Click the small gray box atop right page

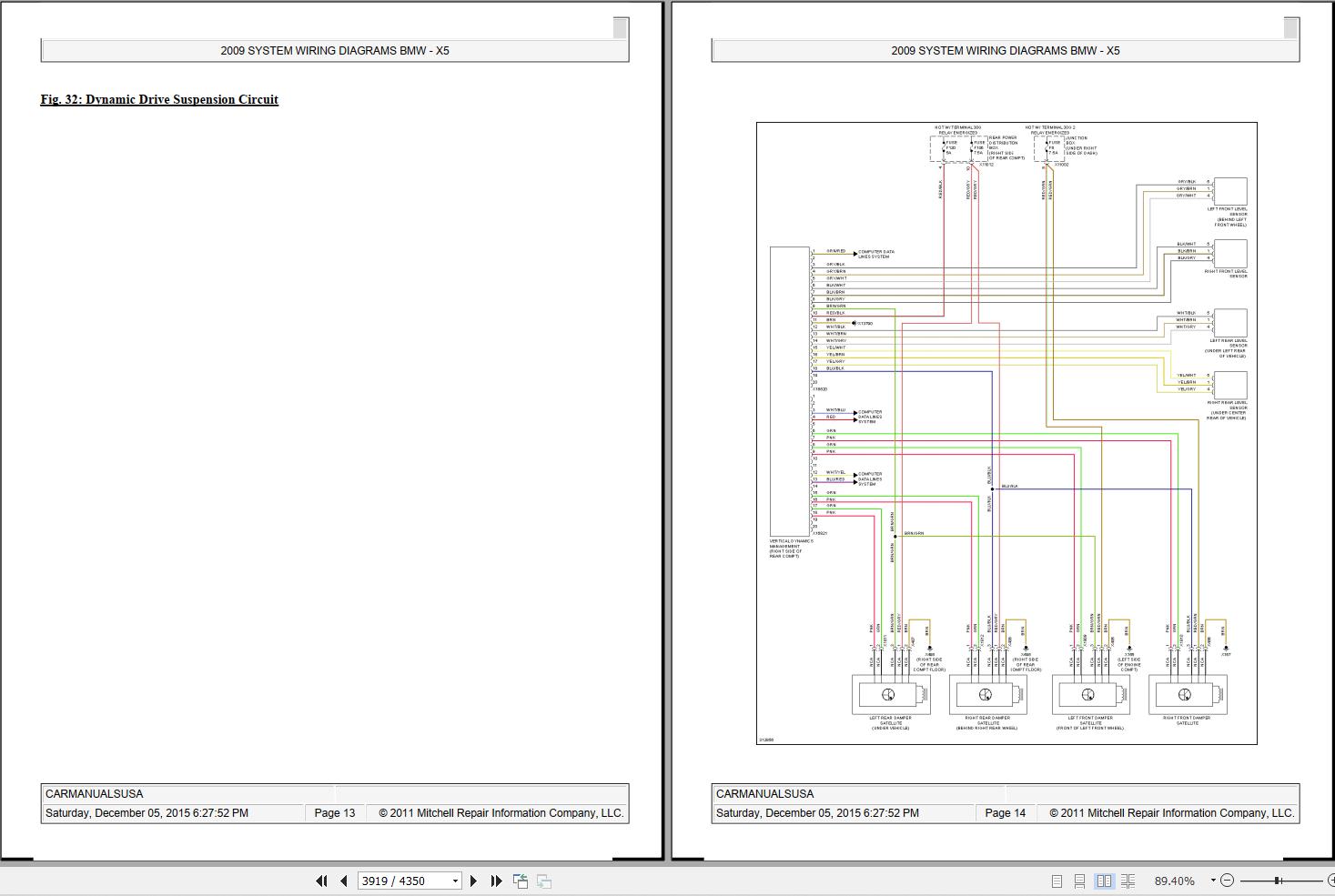pyautogui.click(x=1290, y=28)
